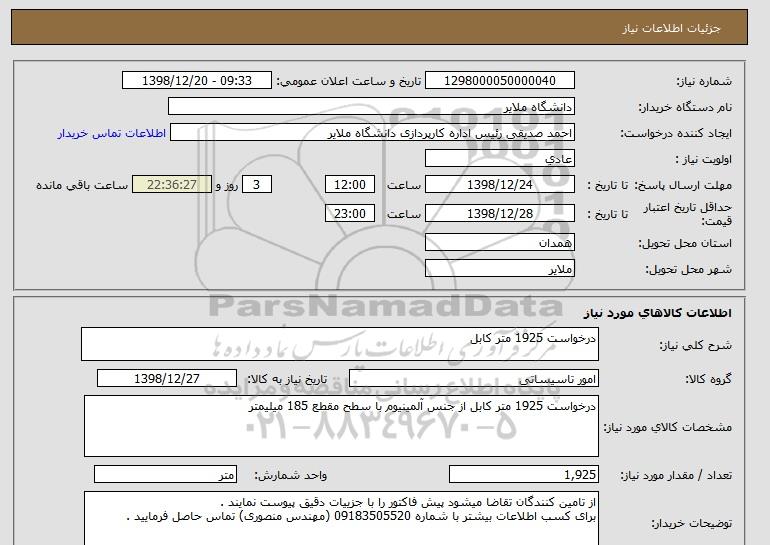The image size is (770, 545).
Task: Click the buyer organization field دانشگاه ملایر
Action: (x=371, y=106)
